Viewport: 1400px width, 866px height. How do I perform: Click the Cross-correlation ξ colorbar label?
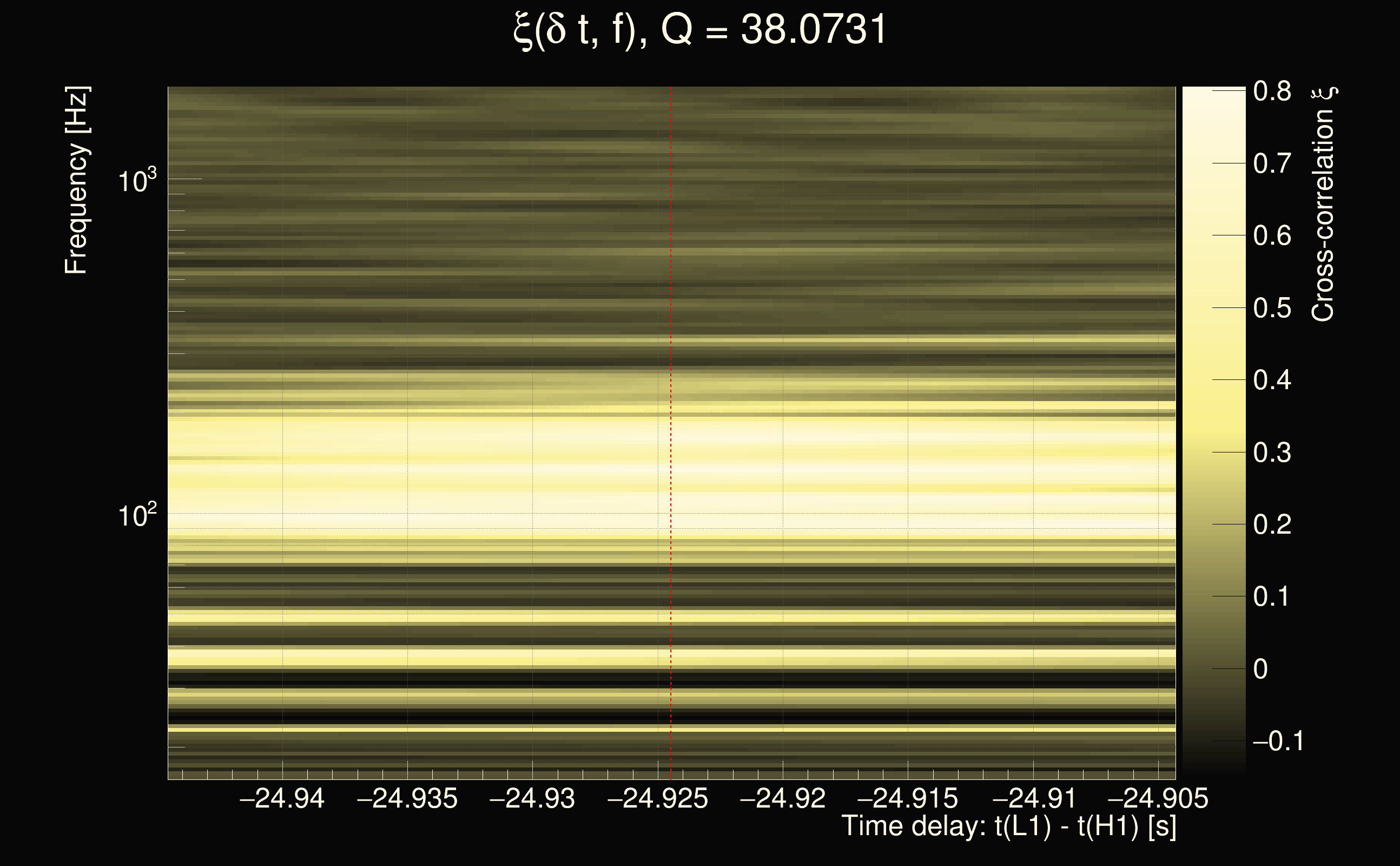pyautogui.click(x=1323, y=204)
